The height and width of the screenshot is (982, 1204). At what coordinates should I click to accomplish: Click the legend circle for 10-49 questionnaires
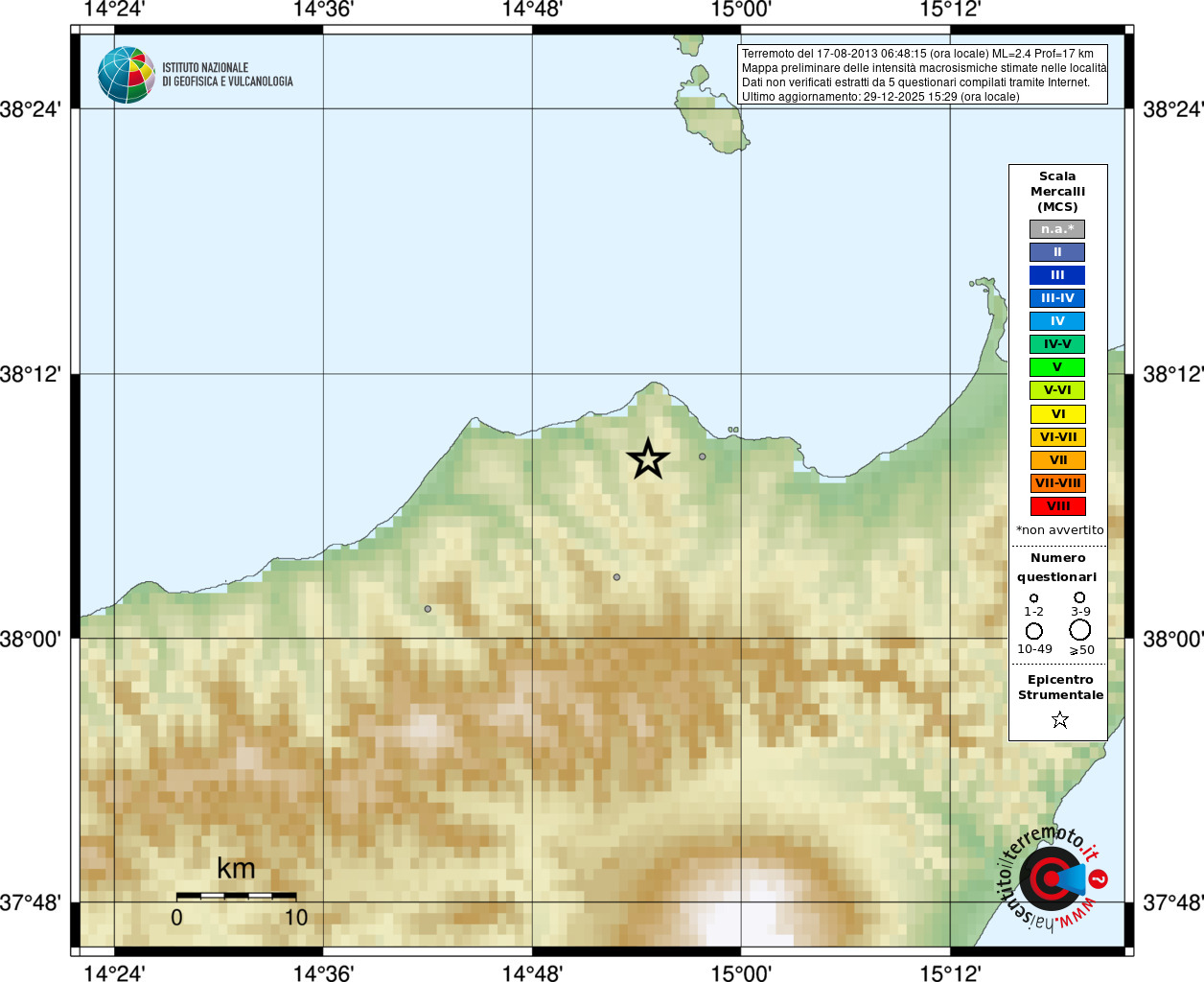click(x=1033, y=631)
